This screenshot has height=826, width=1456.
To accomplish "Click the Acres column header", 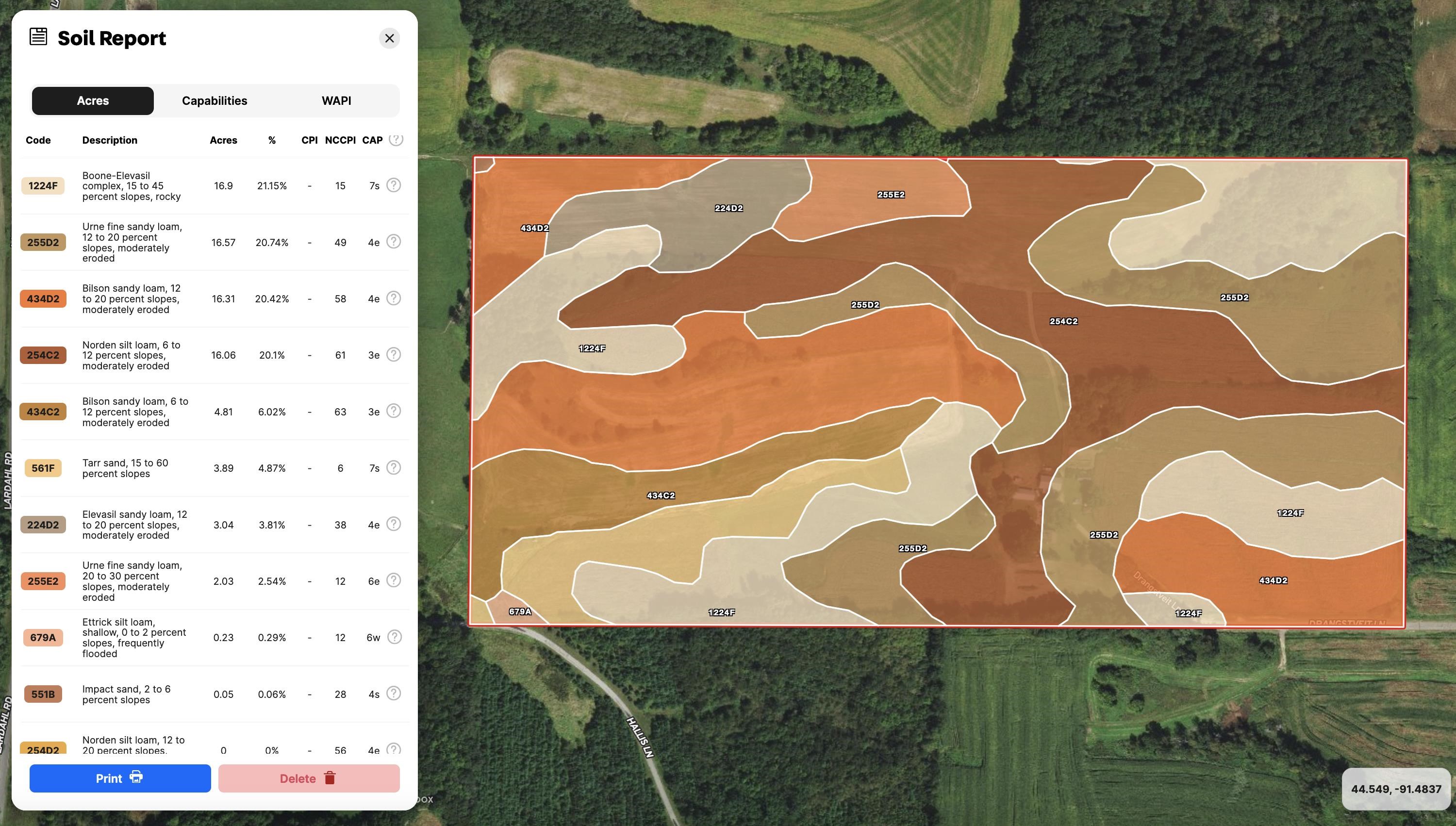I will click(223, 140).
